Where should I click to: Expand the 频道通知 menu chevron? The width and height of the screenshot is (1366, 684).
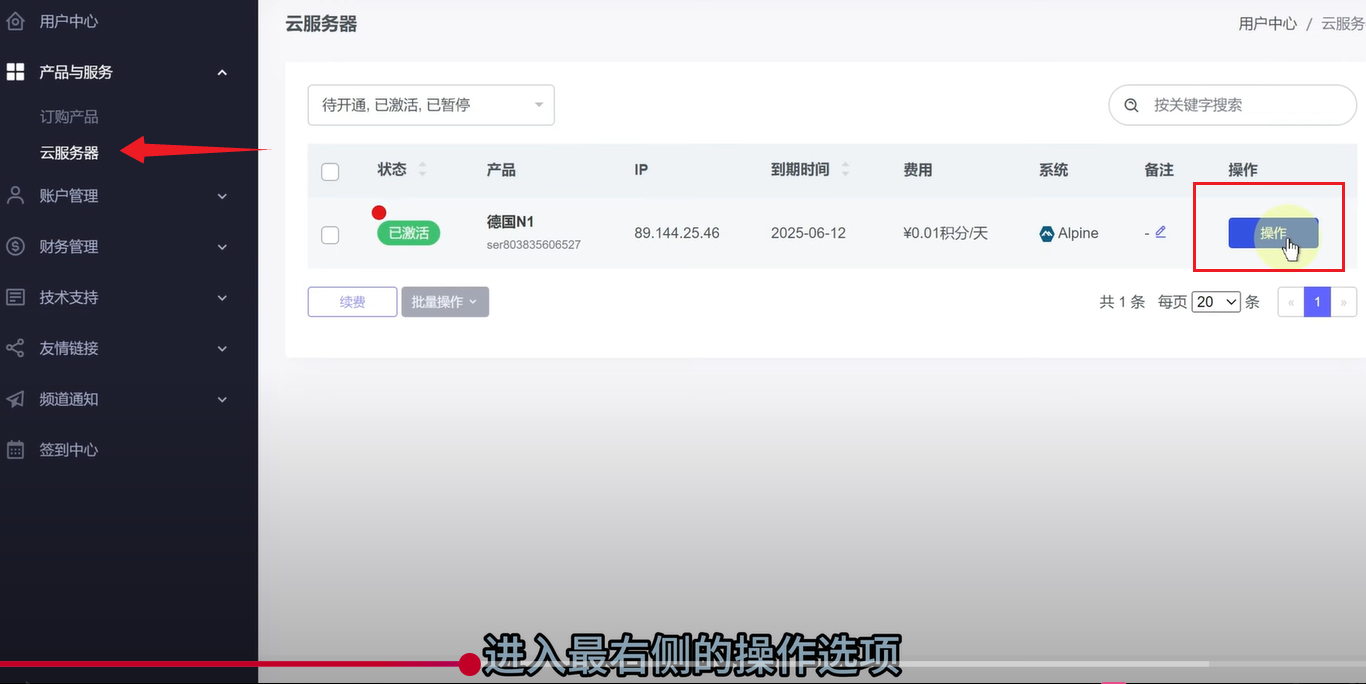222,399
